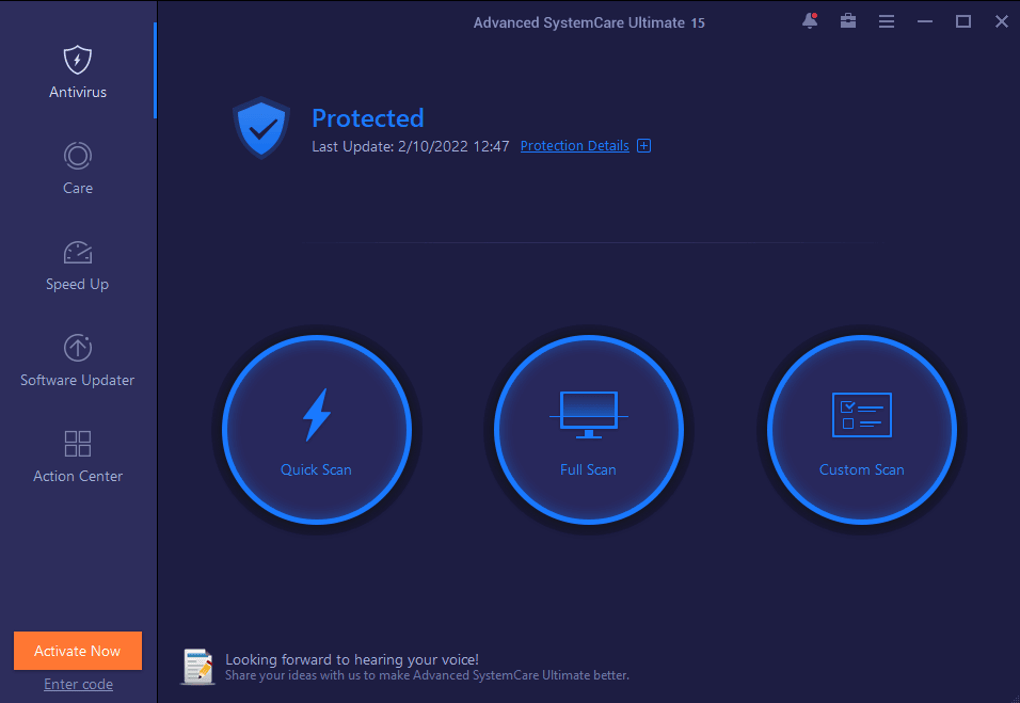Maximize the Advanced SystemCare window
Viewport: 1020px width, 703px height.
[x=963, y=21]
